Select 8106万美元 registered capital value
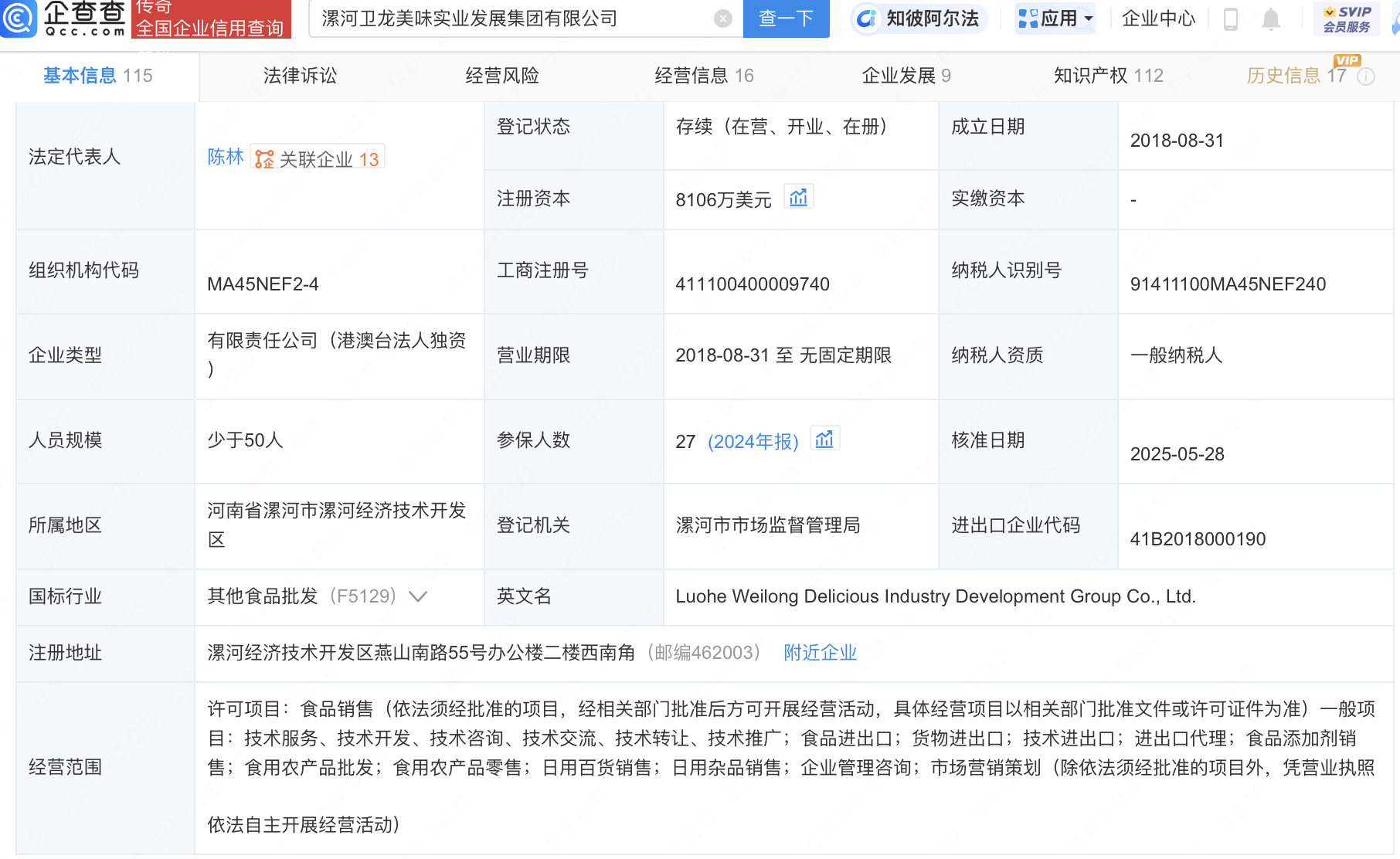 [723, 200]
